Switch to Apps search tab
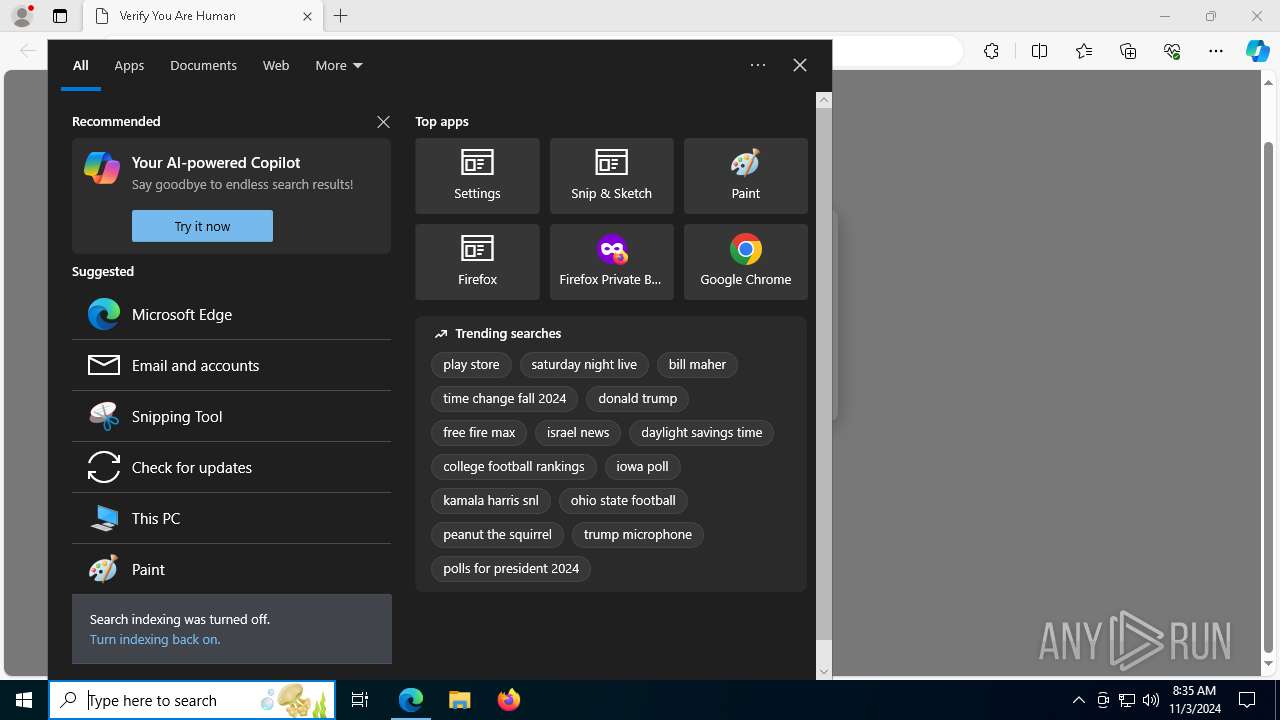This screenshot has height=720, width=1280. point(129,65)
